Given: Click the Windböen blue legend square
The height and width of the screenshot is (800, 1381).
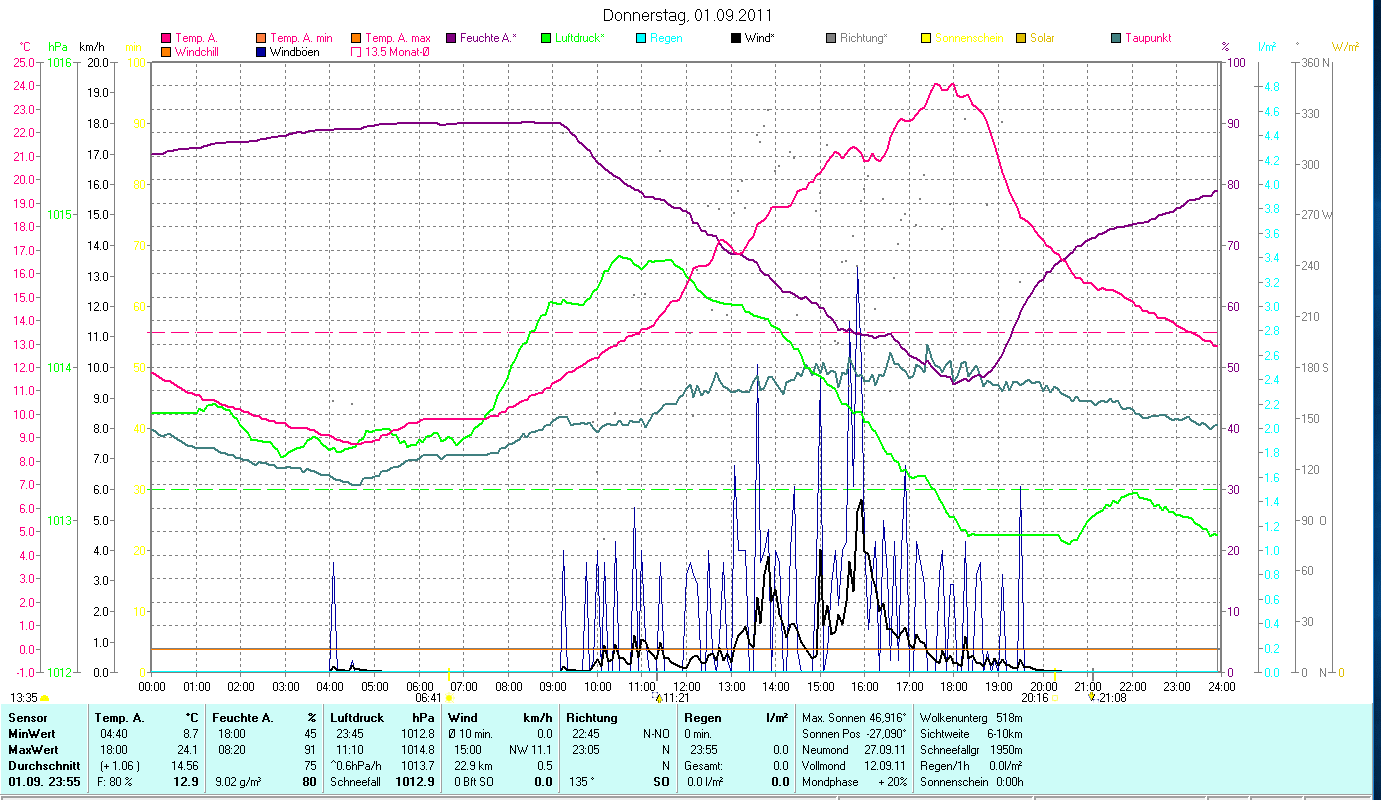Looking at the screenshot, I should pos(261,52).
